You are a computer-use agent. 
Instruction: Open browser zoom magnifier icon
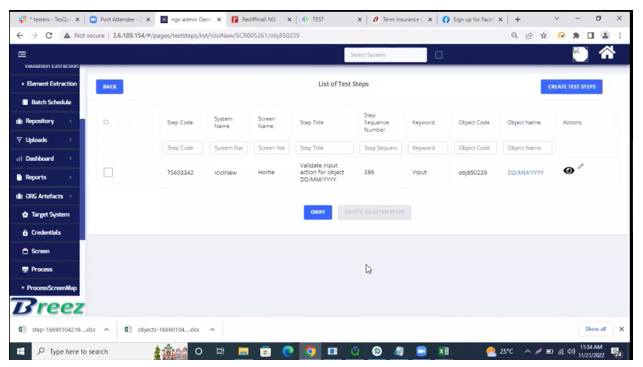(x=514, y=36)
